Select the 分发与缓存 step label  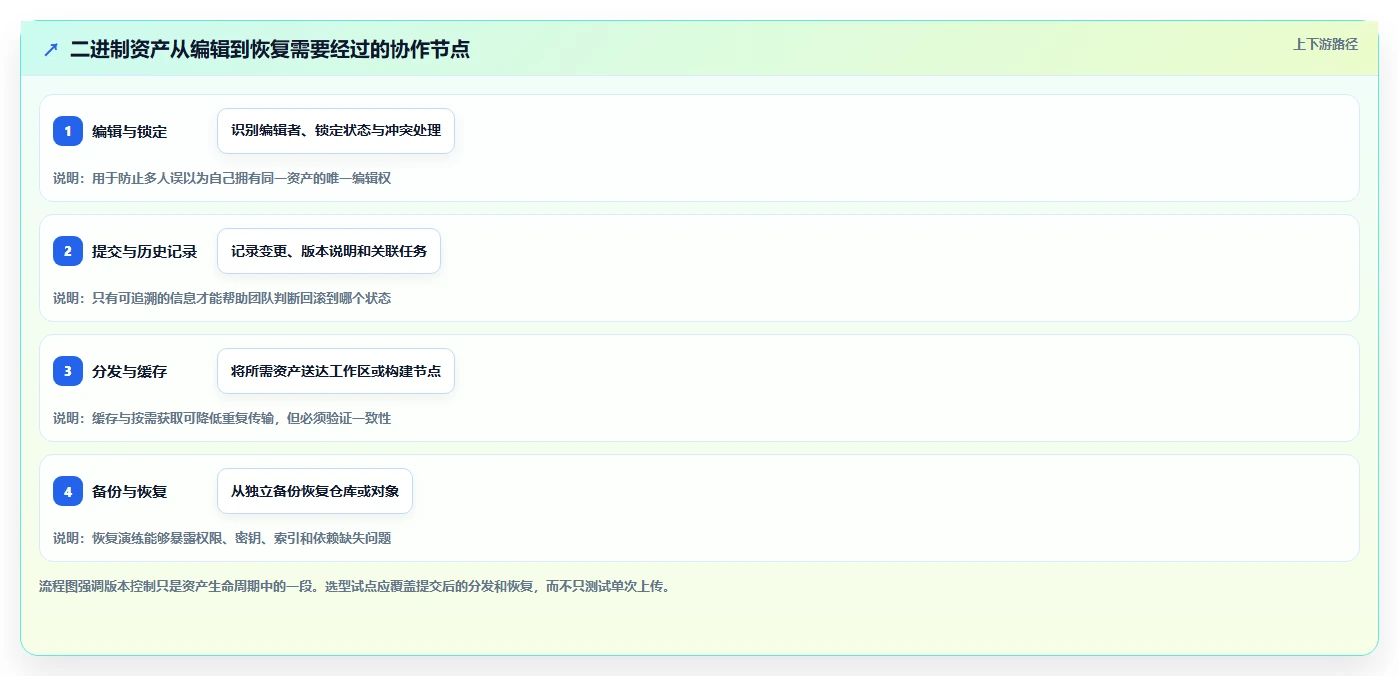130,371
